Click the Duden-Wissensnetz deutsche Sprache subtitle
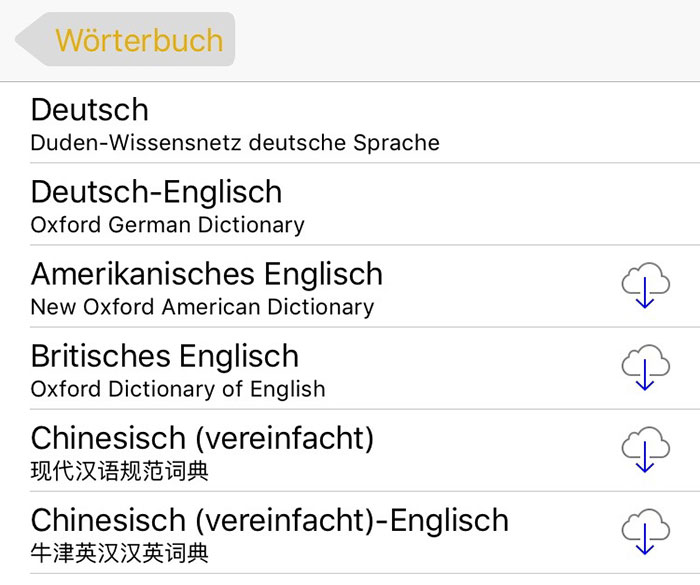This screenshot has height=585, width=700. [235, 143]
